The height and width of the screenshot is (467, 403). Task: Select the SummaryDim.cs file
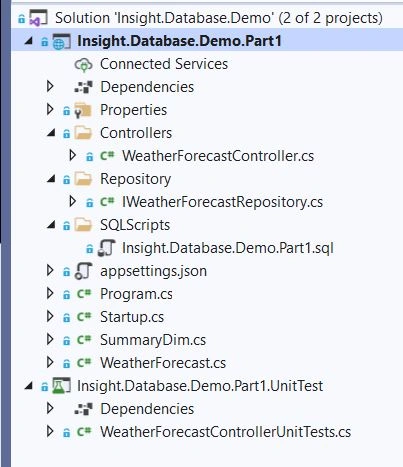pyautogui.click(x=153, y=340)
